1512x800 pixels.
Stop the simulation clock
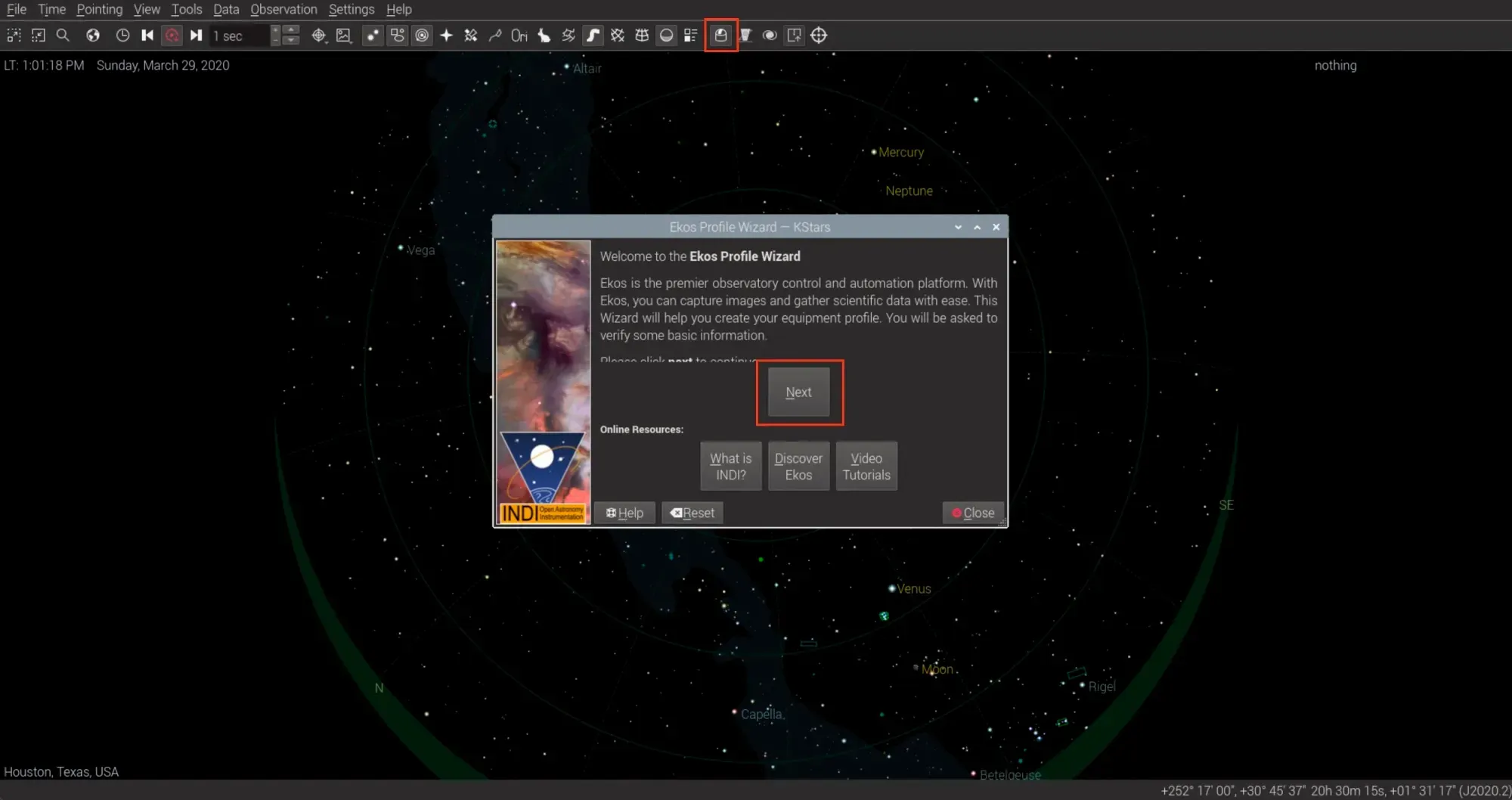pyautogui.click(x=172, y=36)
